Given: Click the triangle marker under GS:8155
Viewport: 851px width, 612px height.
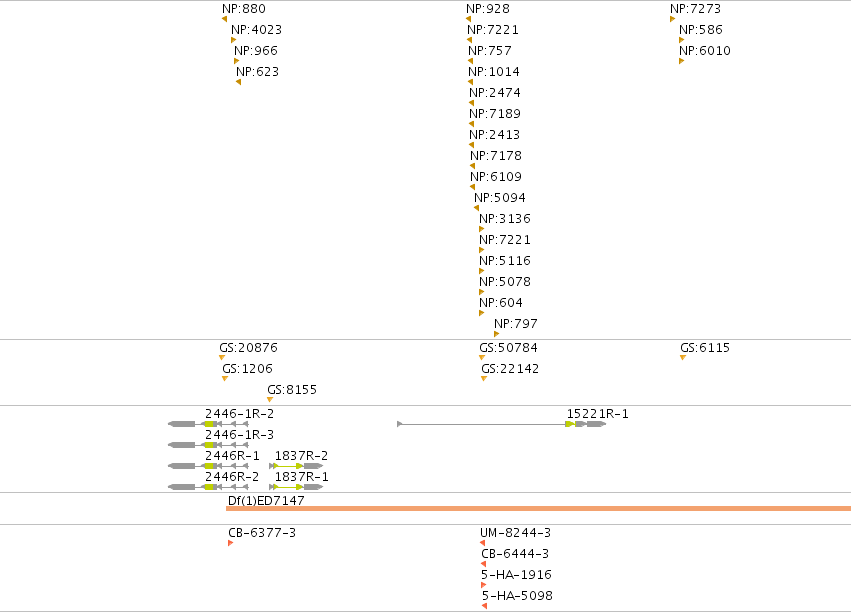Looking at the screenshot, I should pyautogui.click(x=270, y=400).
